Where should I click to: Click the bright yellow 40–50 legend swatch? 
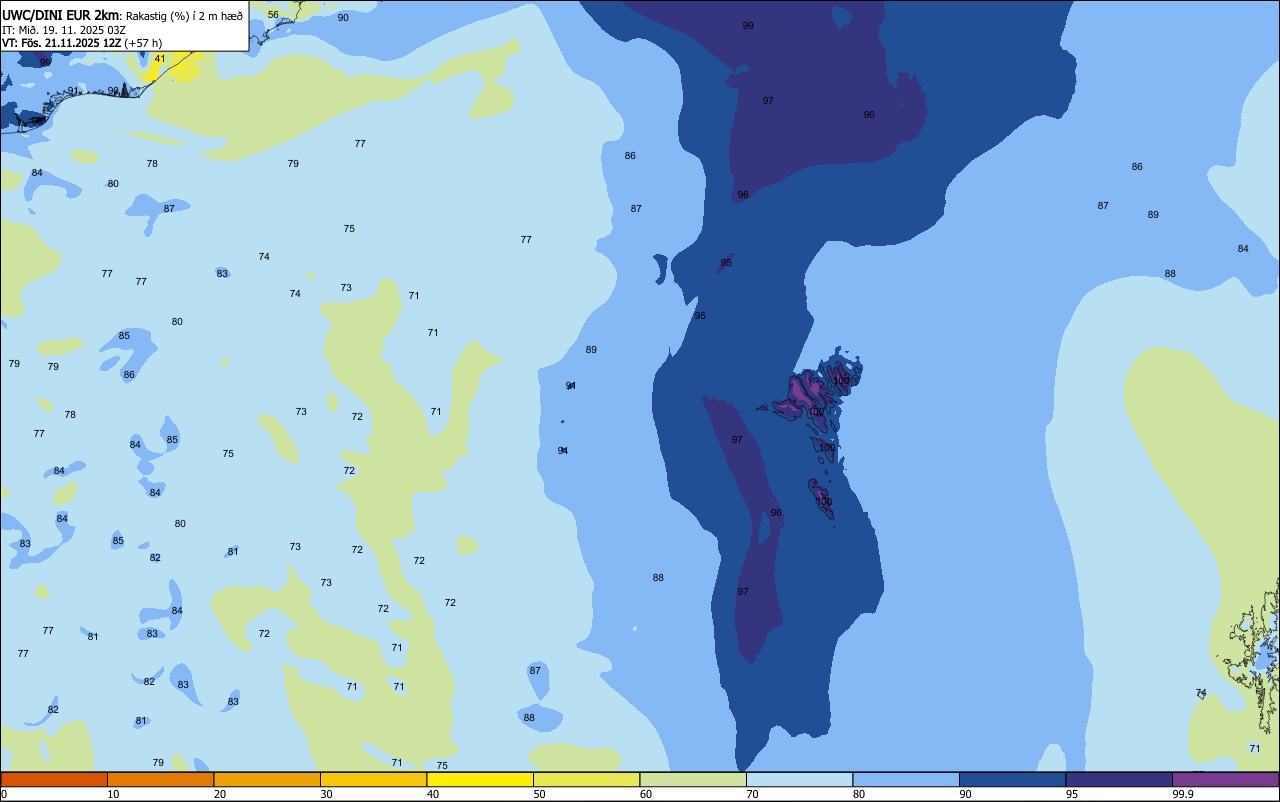tap(480, 779)
